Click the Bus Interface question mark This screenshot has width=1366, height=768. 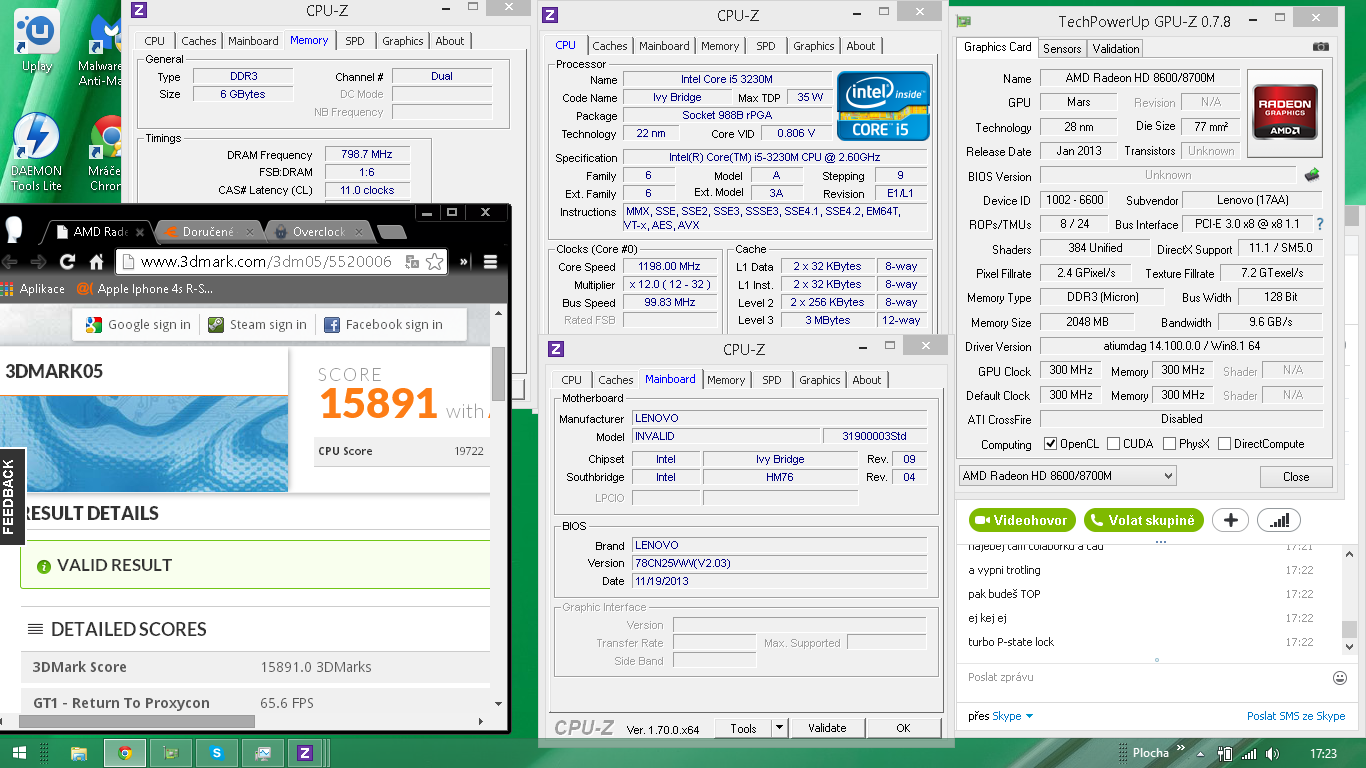pos(1320,224)
